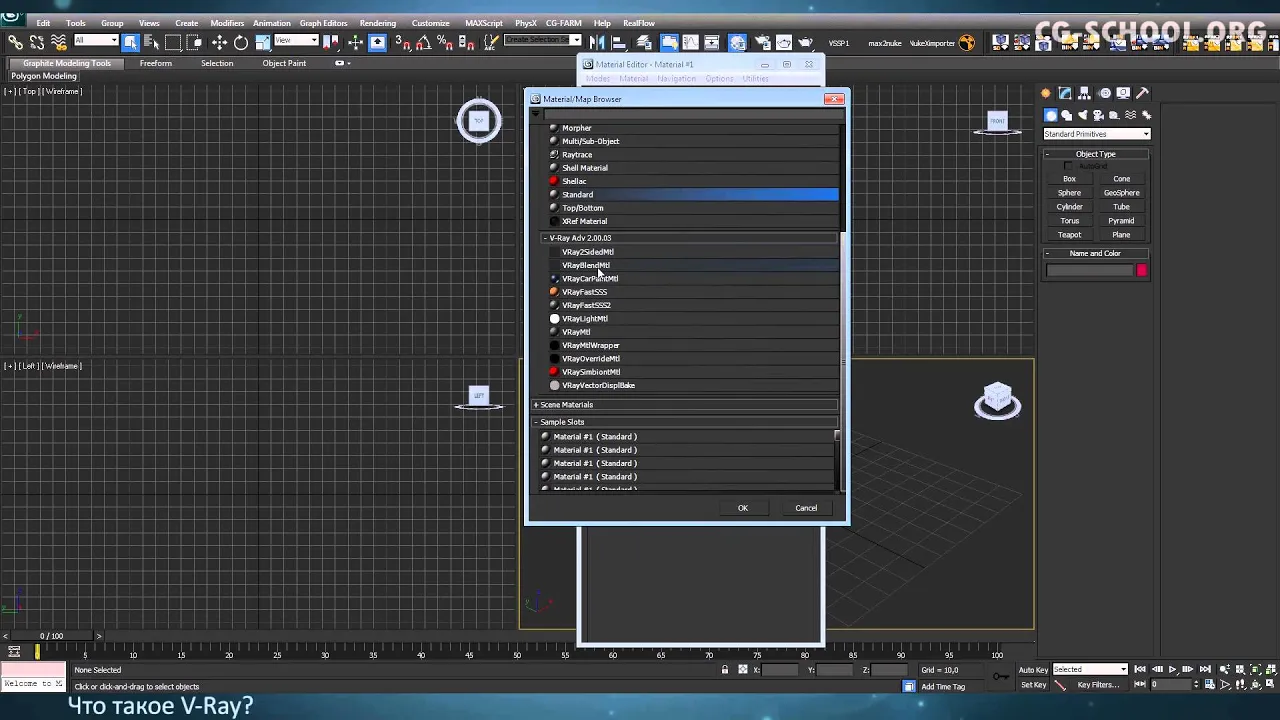Activate the Select Object tool

(x=131, y=42)
